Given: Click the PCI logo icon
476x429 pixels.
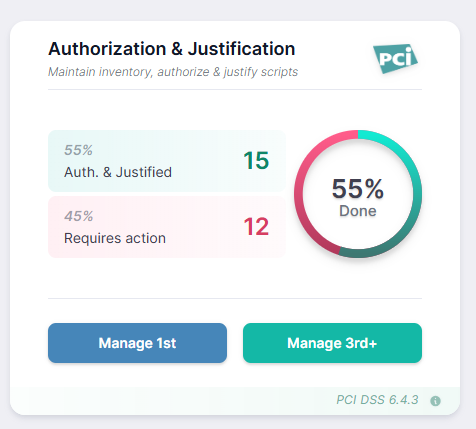Looking at the screenshot, I should tap(395, 58).
